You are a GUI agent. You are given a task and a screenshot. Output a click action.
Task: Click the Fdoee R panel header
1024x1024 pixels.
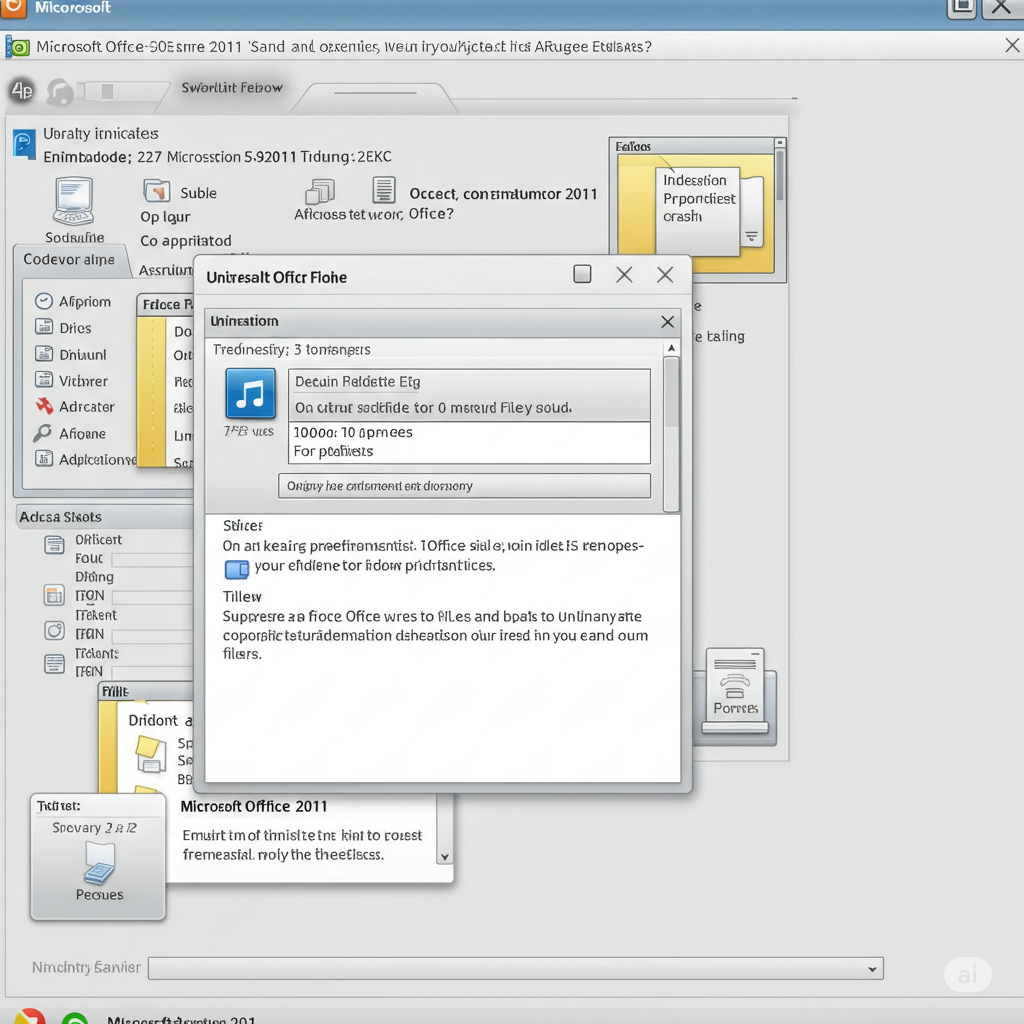[x=166, y=304]
